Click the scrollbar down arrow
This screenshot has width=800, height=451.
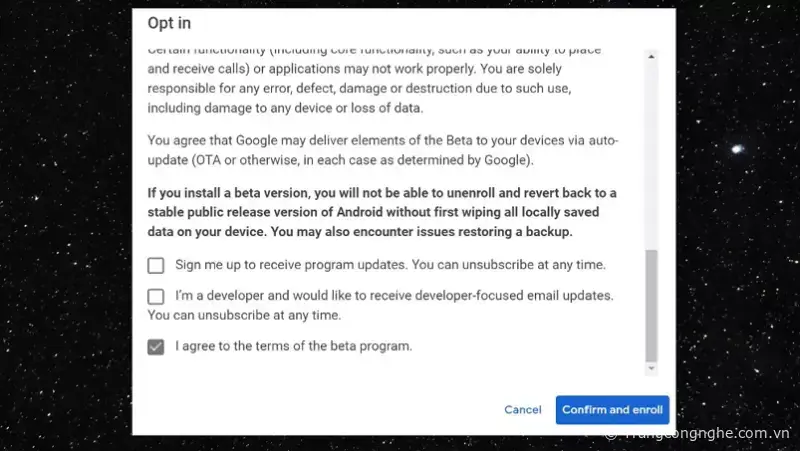652,369
